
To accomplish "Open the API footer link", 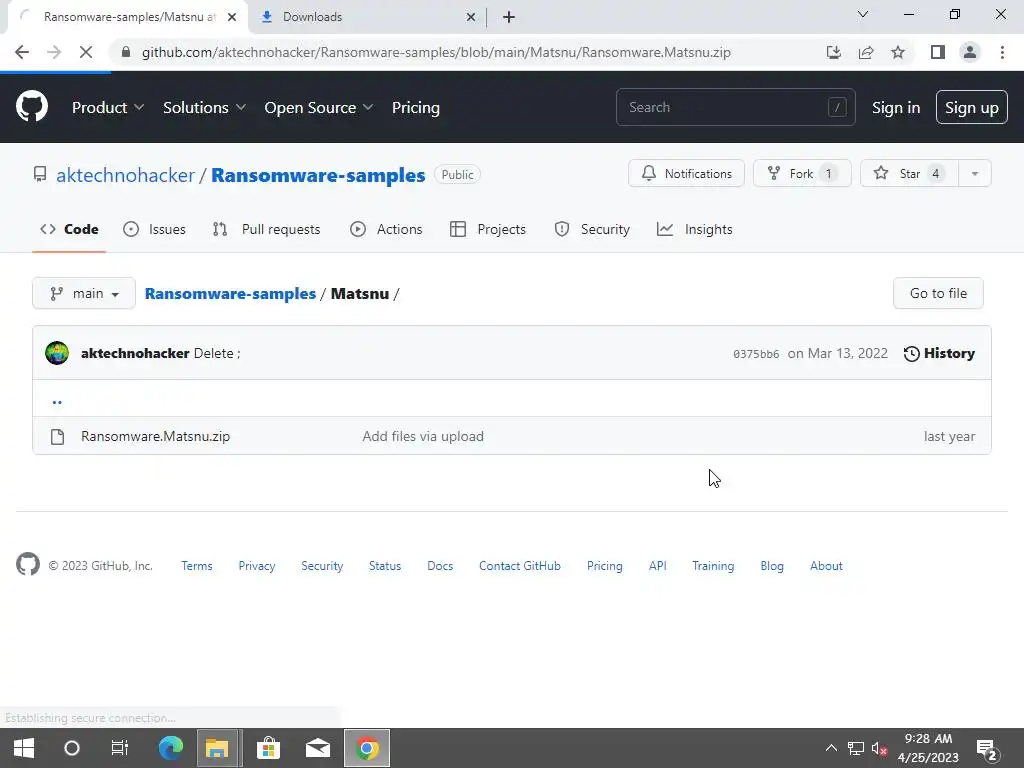I will pos(658,566).
